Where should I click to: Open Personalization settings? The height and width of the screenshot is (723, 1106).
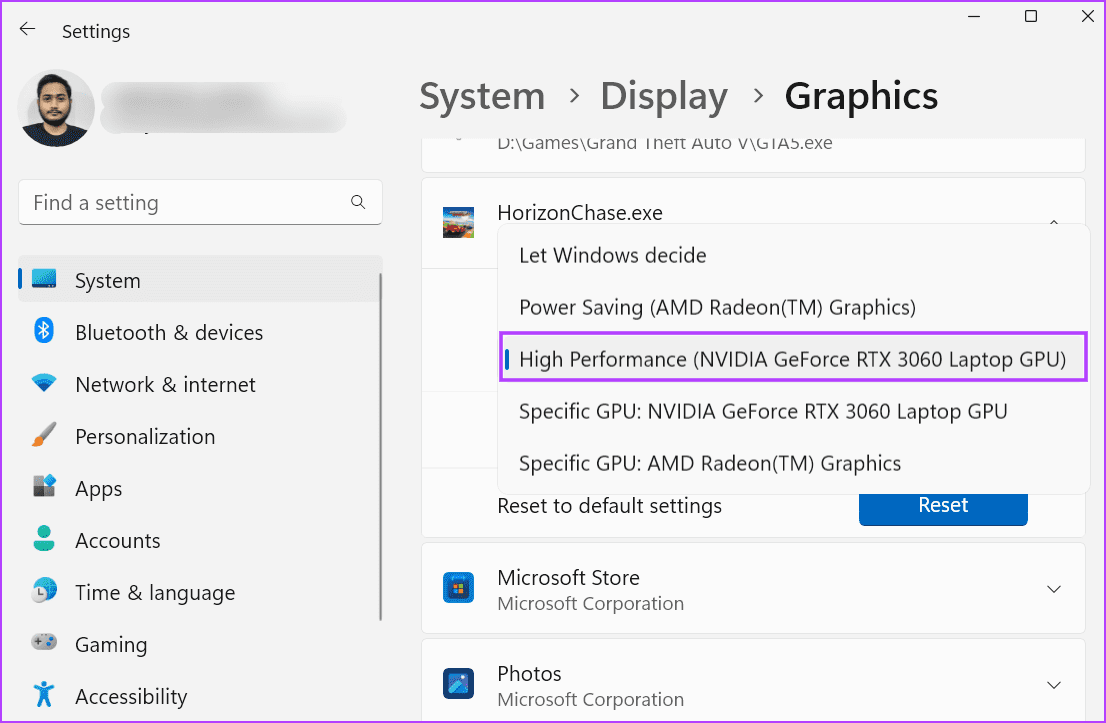(200, 436)
